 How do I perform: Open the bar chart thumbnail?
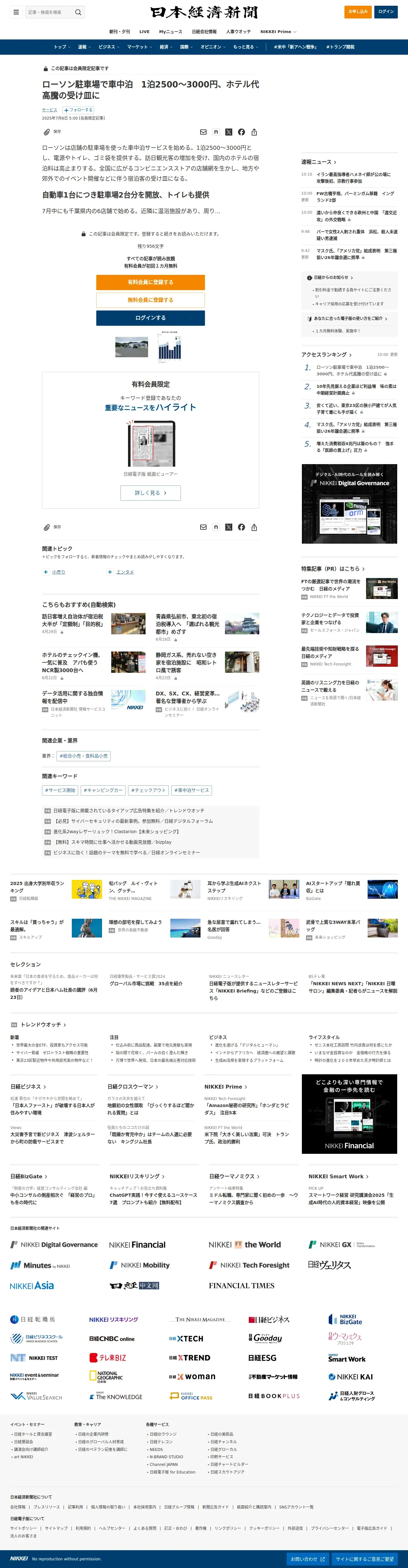169,347
